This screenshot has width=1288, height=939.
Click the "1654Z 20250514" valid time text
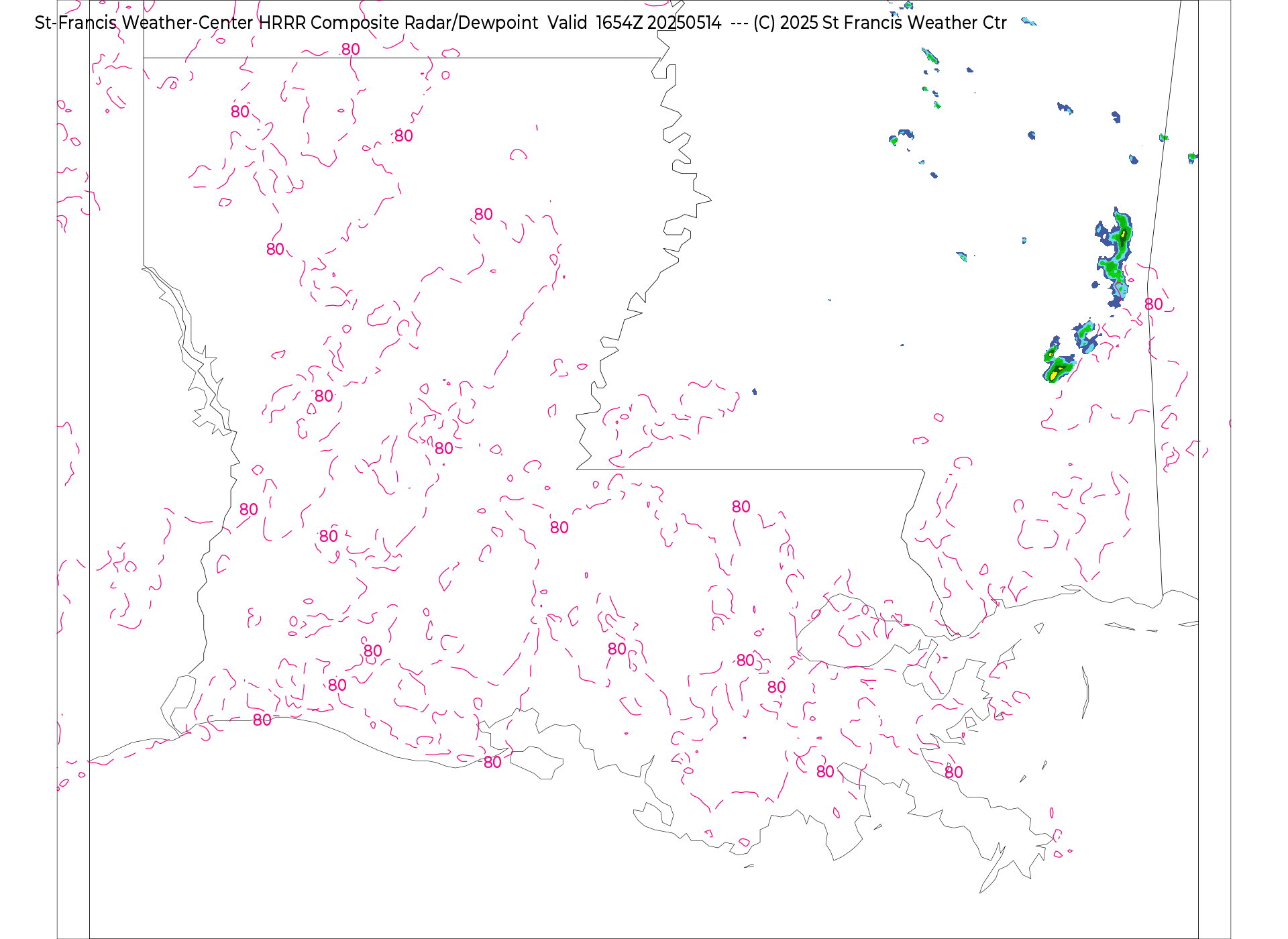[x=659, y=23]
